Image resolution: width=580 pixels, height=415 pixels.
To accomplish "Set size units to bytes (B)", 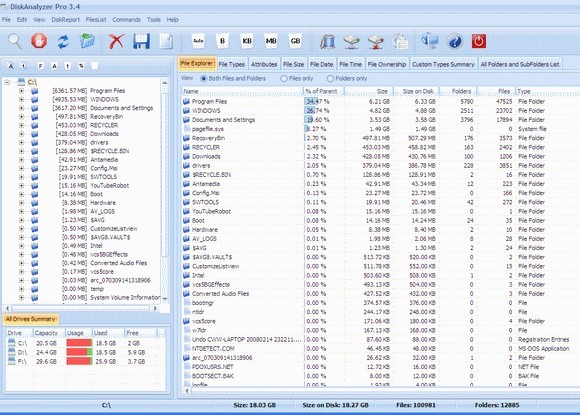I will pyautogui.click(x=222, y=41).
